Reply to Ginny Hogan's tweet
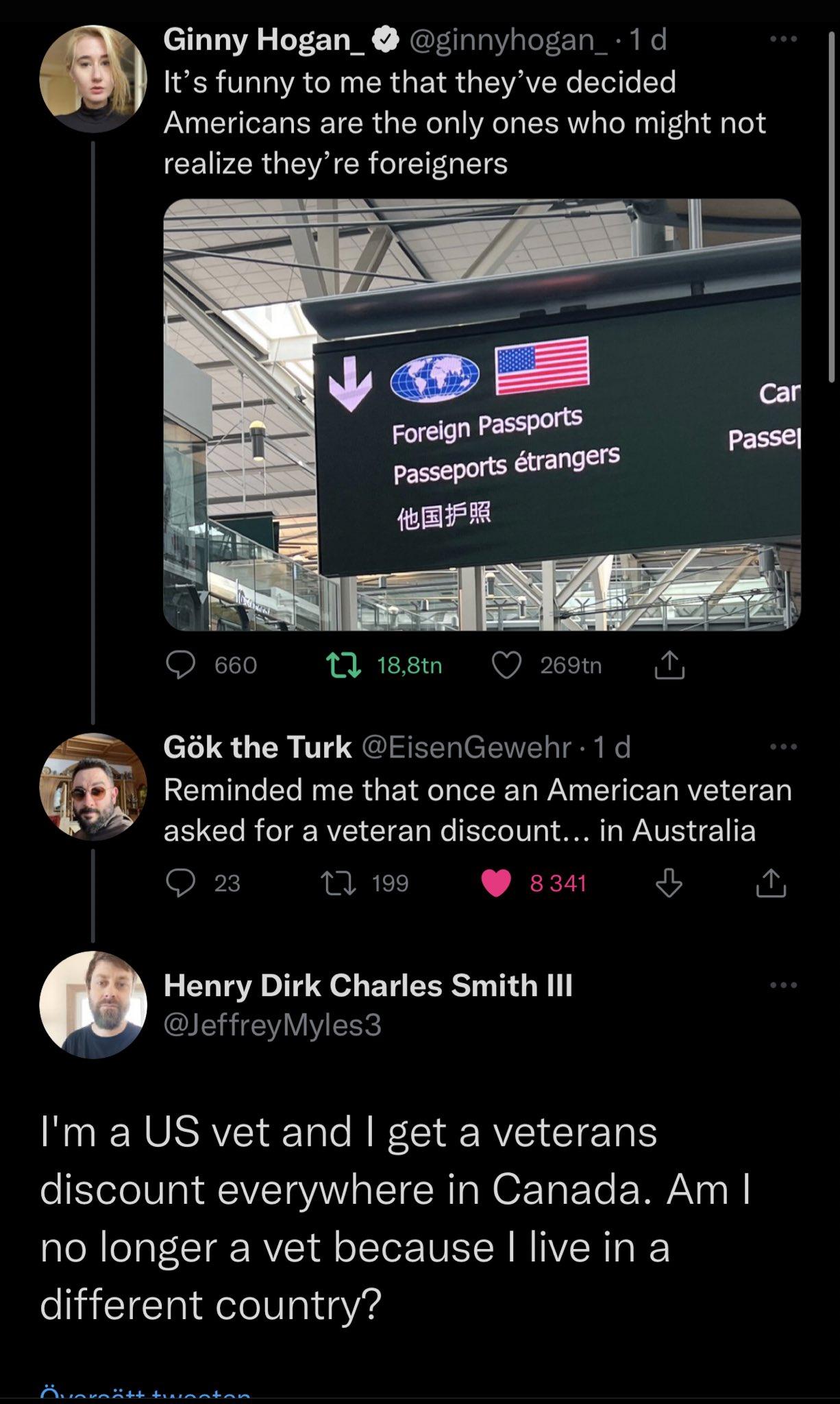 pyautogui.click(x=180, y=666)
